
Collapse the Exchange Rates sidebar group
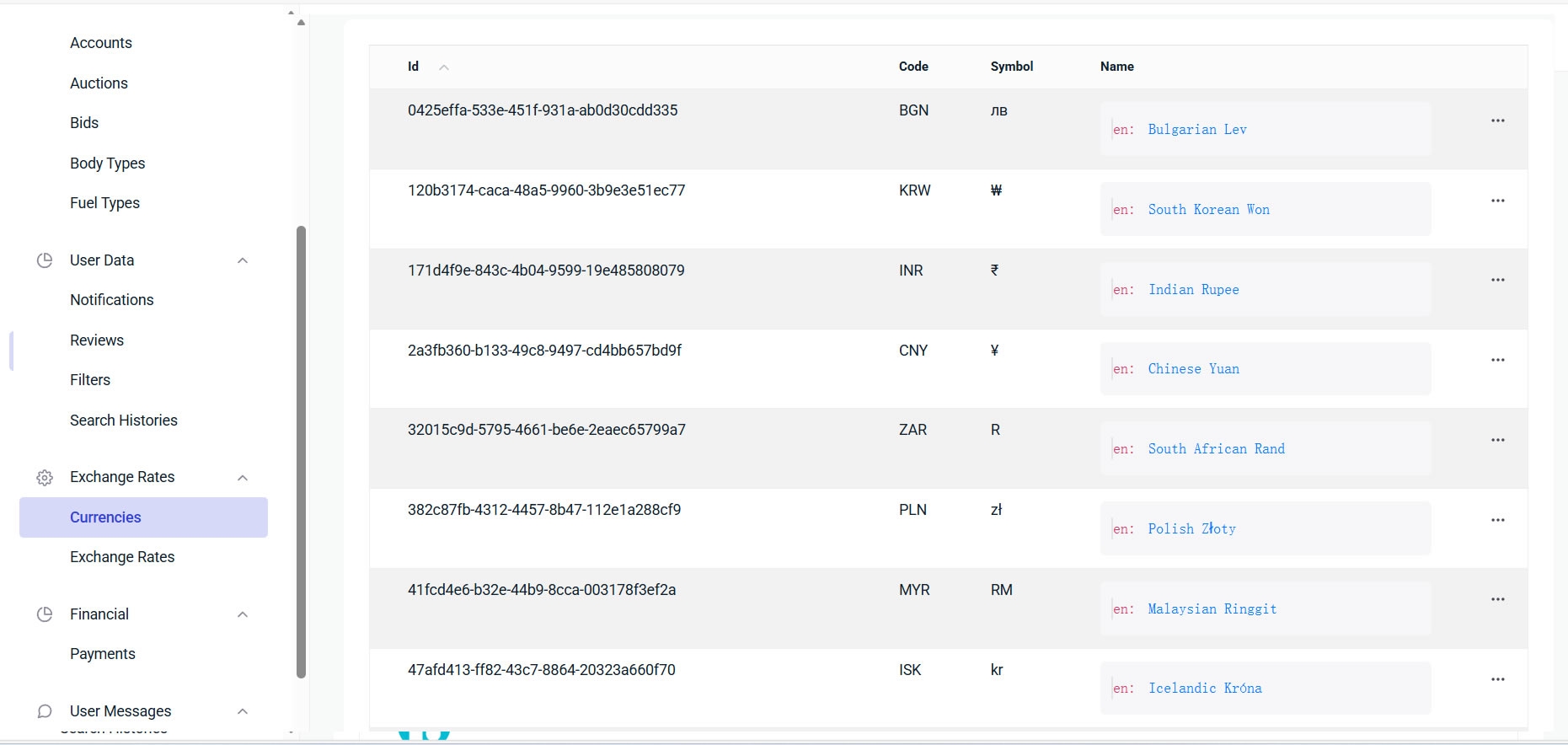(243, 478)
